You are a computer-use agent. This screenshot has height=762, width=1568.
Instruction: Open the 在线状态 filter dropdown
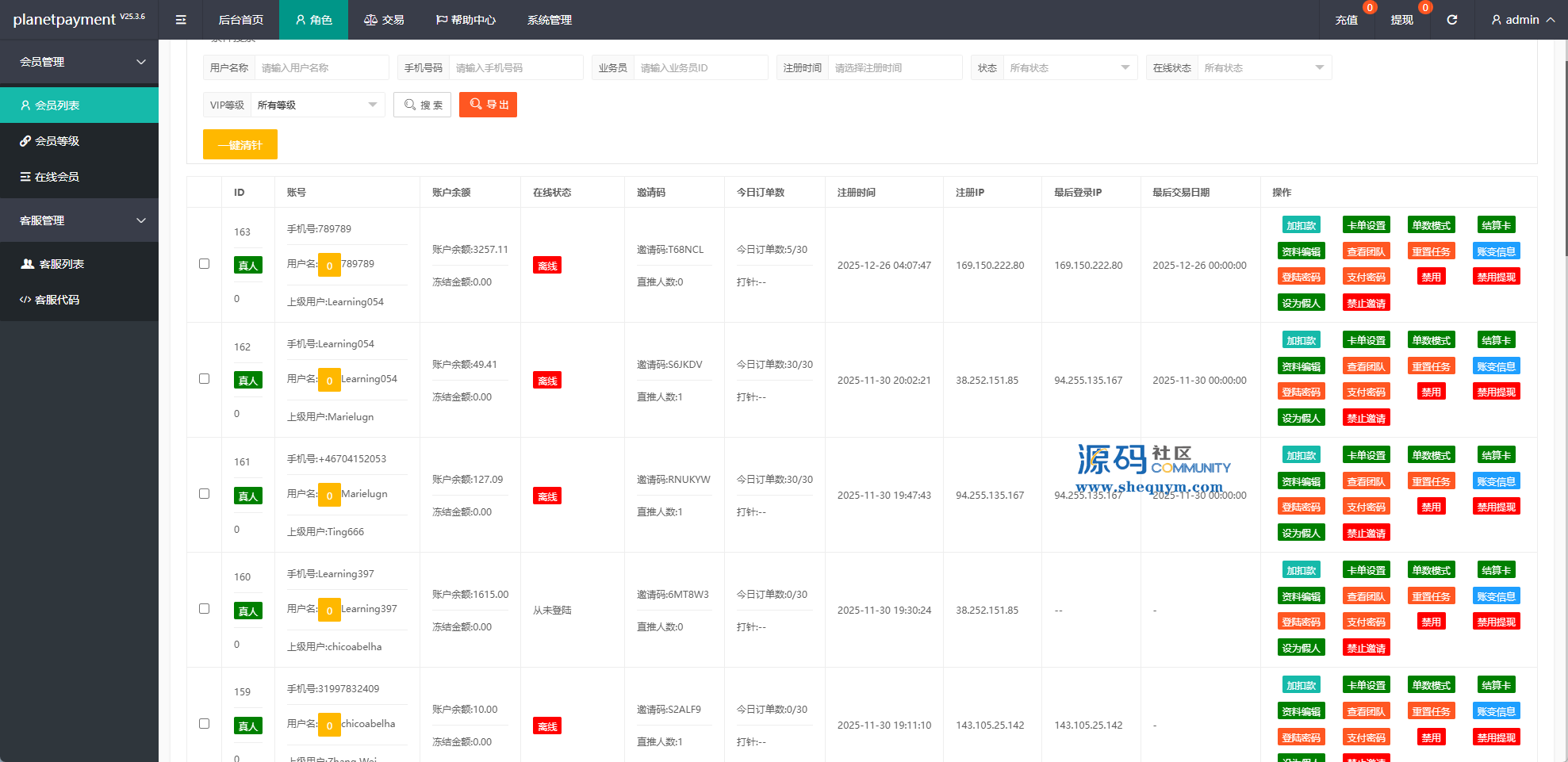click(x=1263, y=68)
